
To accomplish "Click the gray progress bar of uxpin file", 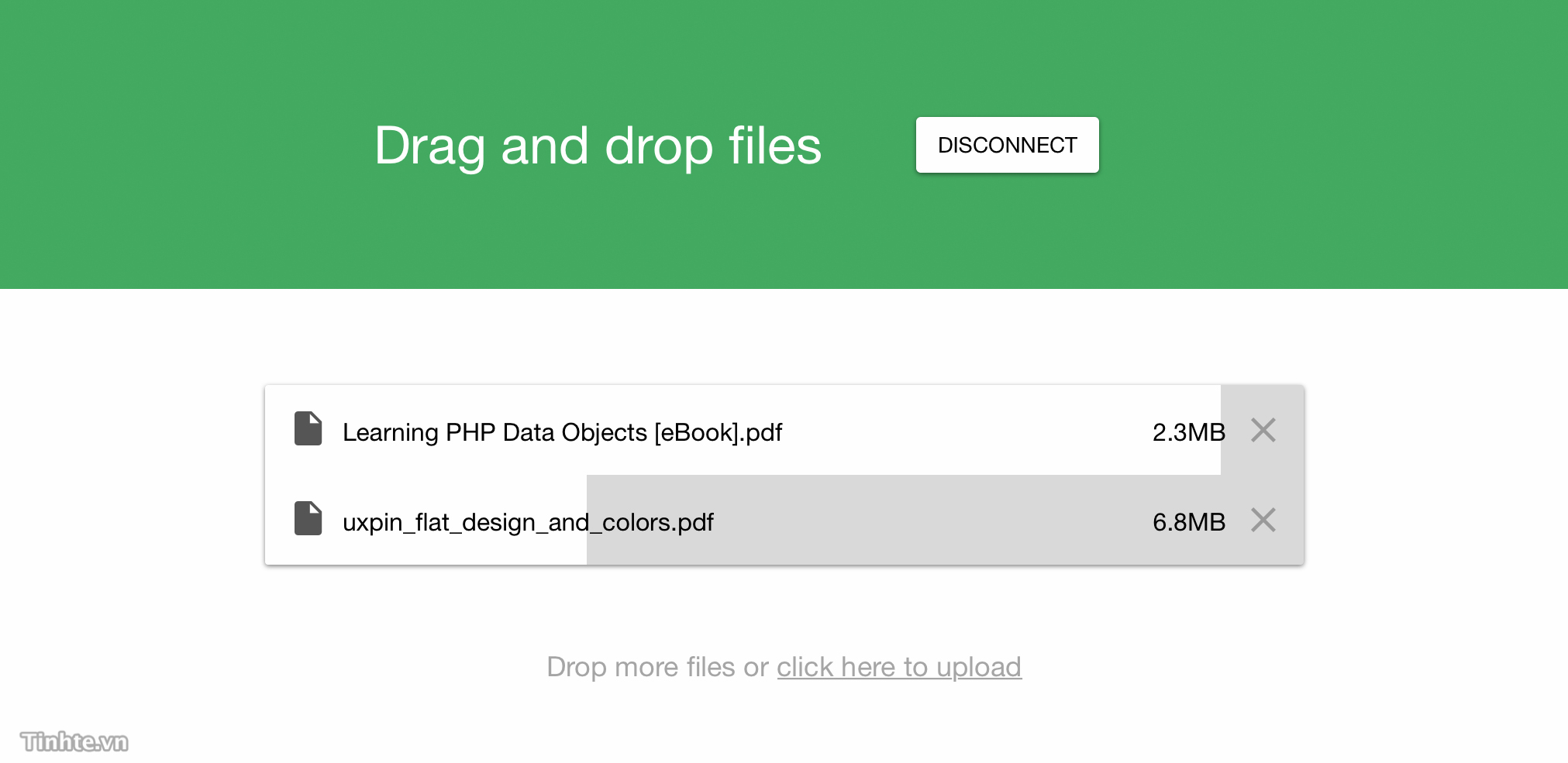I will click(945, 520).
